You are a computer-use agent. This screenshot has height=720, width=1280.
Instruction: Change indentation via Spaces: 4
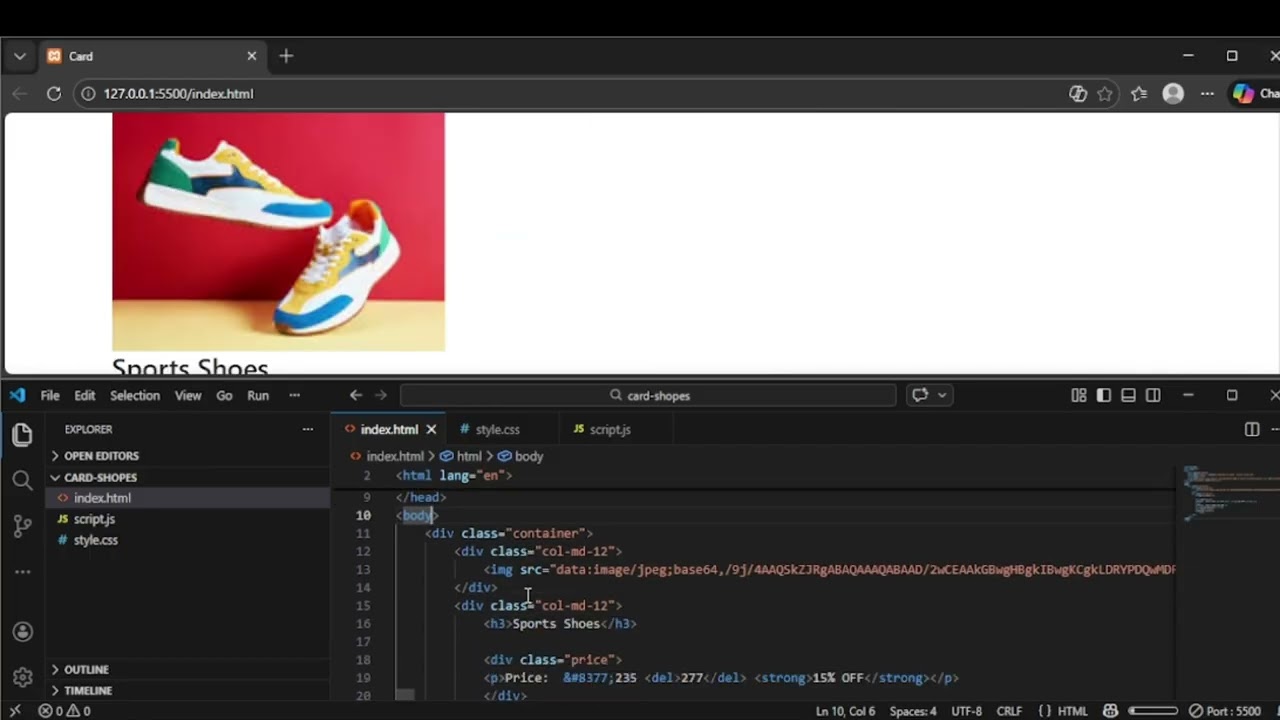pyautogui.click(x=913, y=711)
